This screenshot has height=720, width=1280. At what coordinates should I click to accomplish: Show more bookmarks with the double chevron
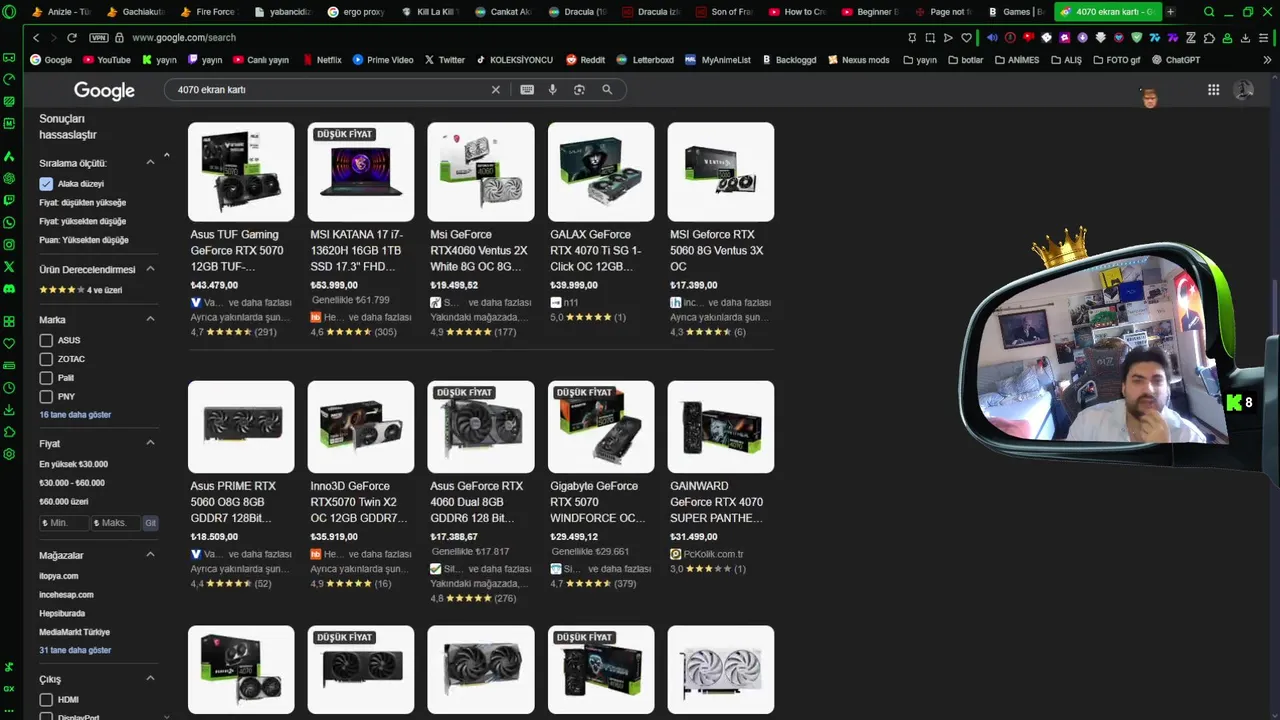tap(1267, 60)
